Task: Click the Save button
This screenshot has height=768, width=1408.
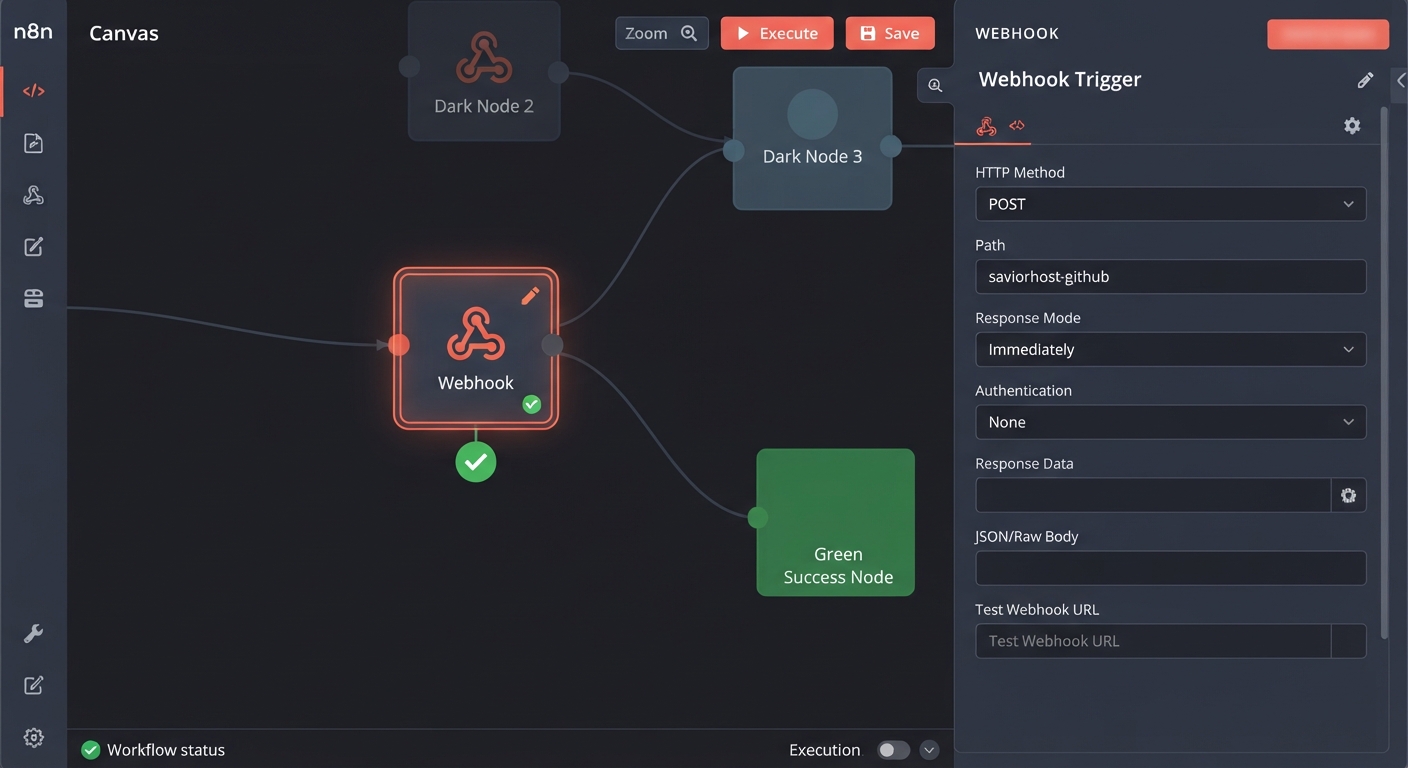Action: point(890,33)
